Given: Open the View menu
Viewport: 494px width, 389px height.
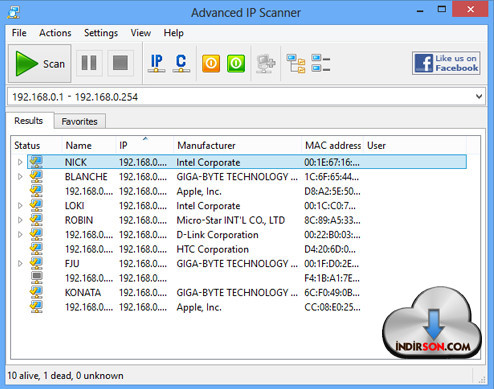Looking at the screenshot, I should click(x=141, y=33).
